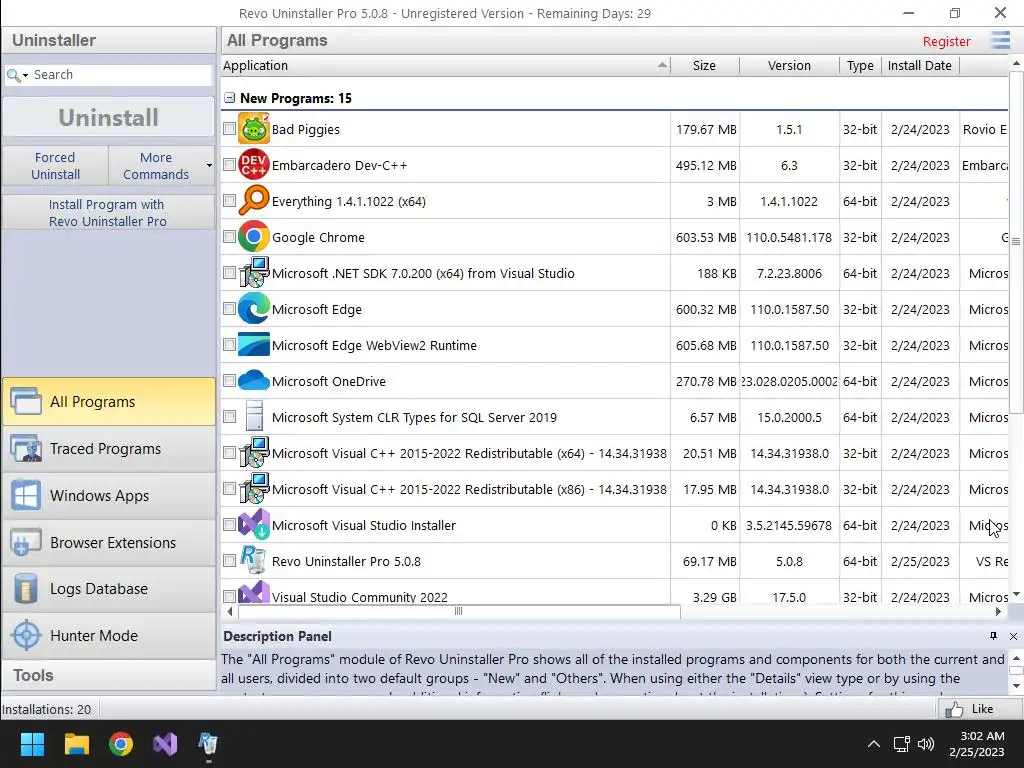
Task: Open the Logs Database module
Action: coord(109,588)
